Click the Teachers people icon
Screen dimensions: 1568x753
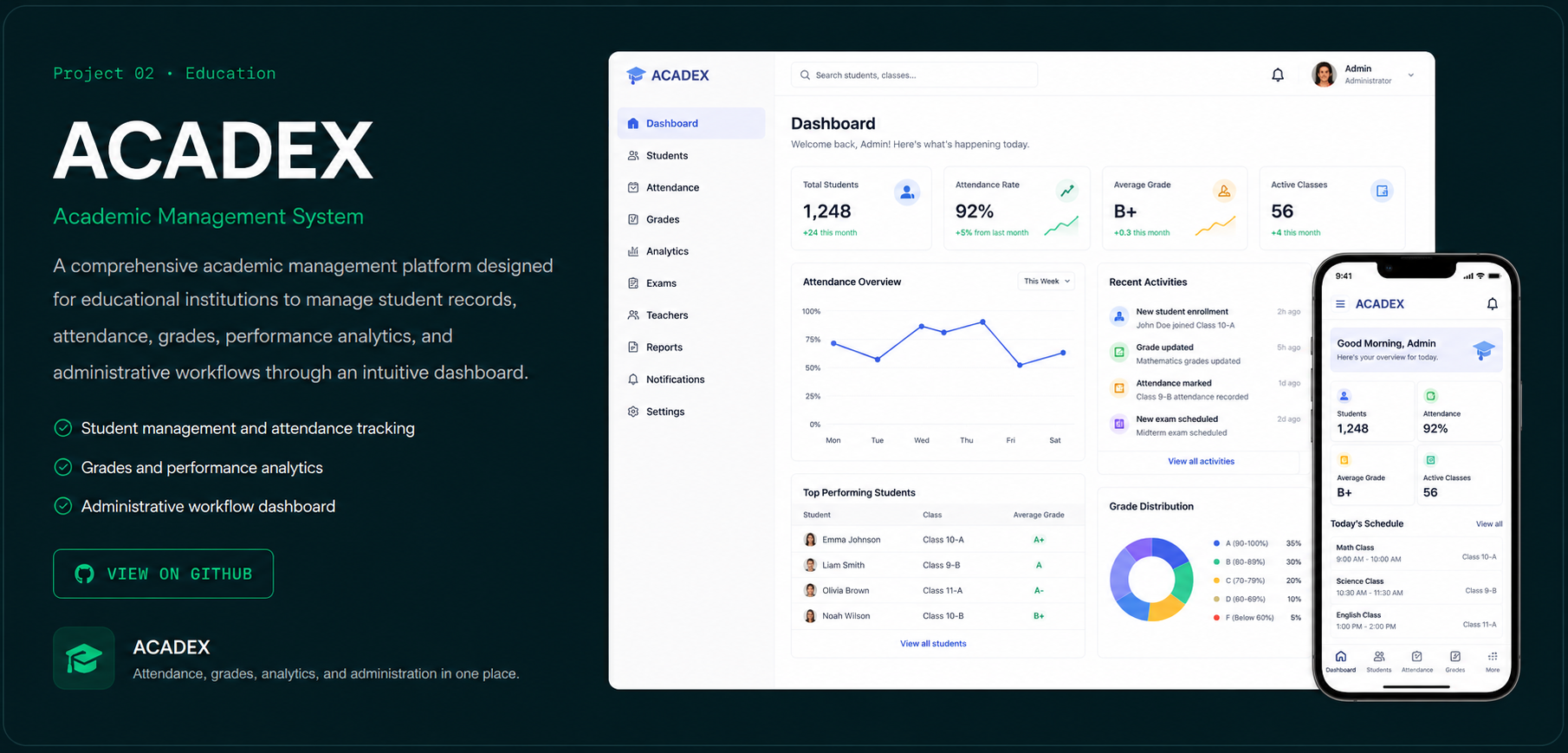click(x=633, y=315)
